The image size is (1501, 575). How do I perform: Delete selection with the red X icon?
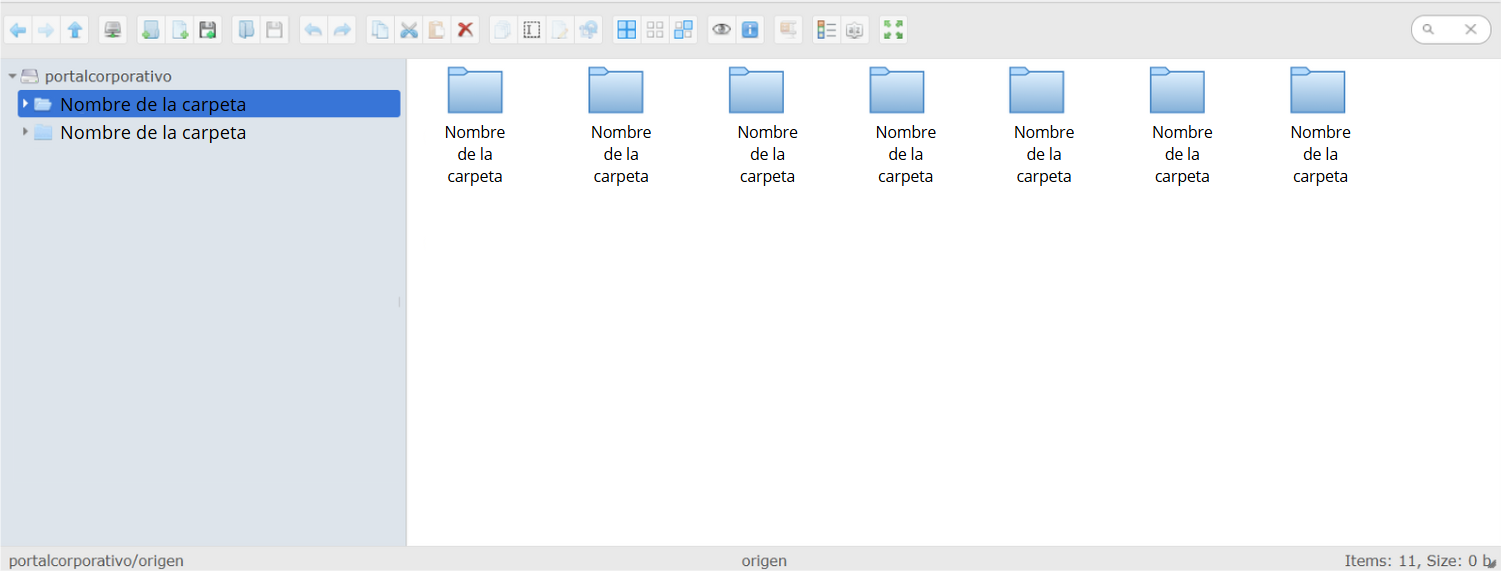(x=465, y=30)
